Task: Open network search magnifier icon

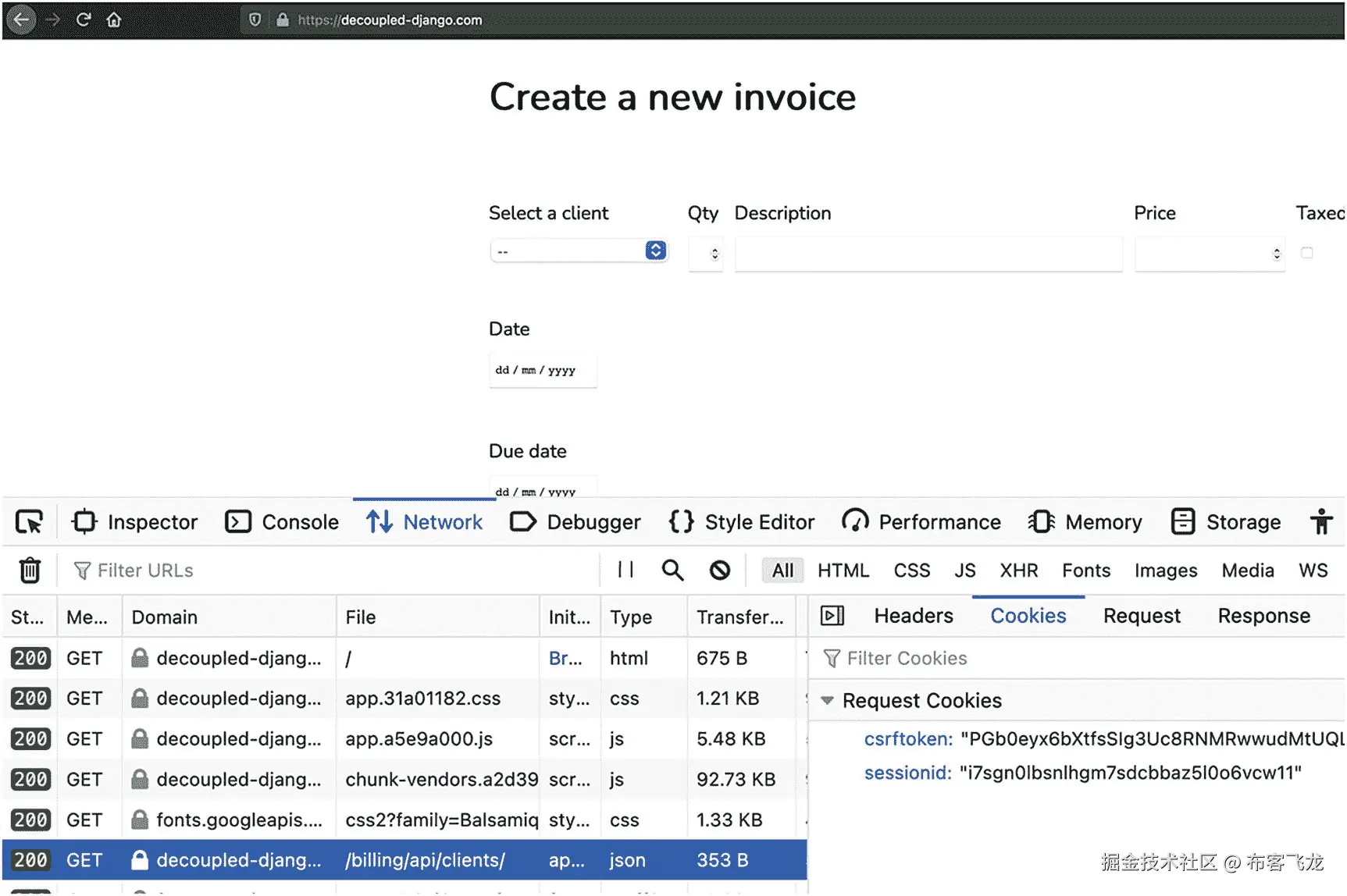Action: coord(672,571)
